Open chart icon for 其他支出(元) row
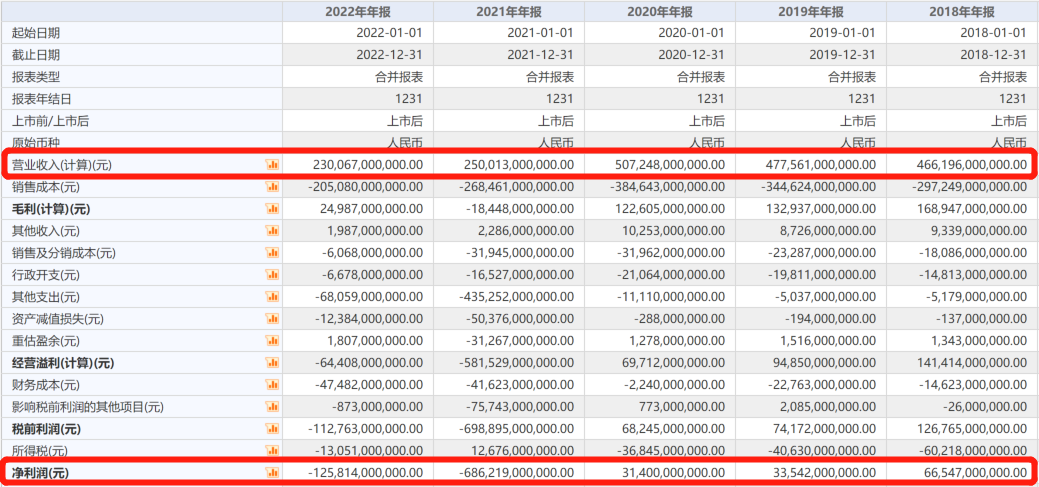1039x487 pixels. pyautogui.click(x=272, y=297)
